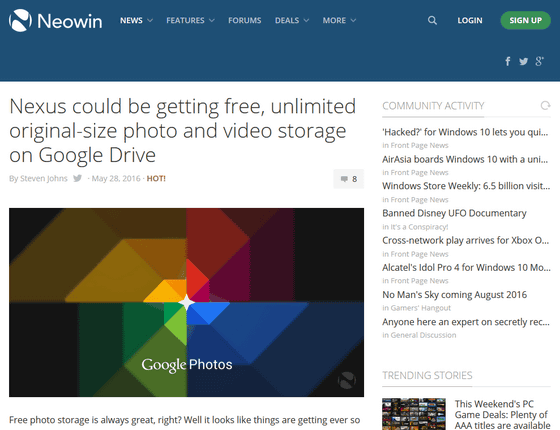Refresh the Community Activity list

(545, 106)
